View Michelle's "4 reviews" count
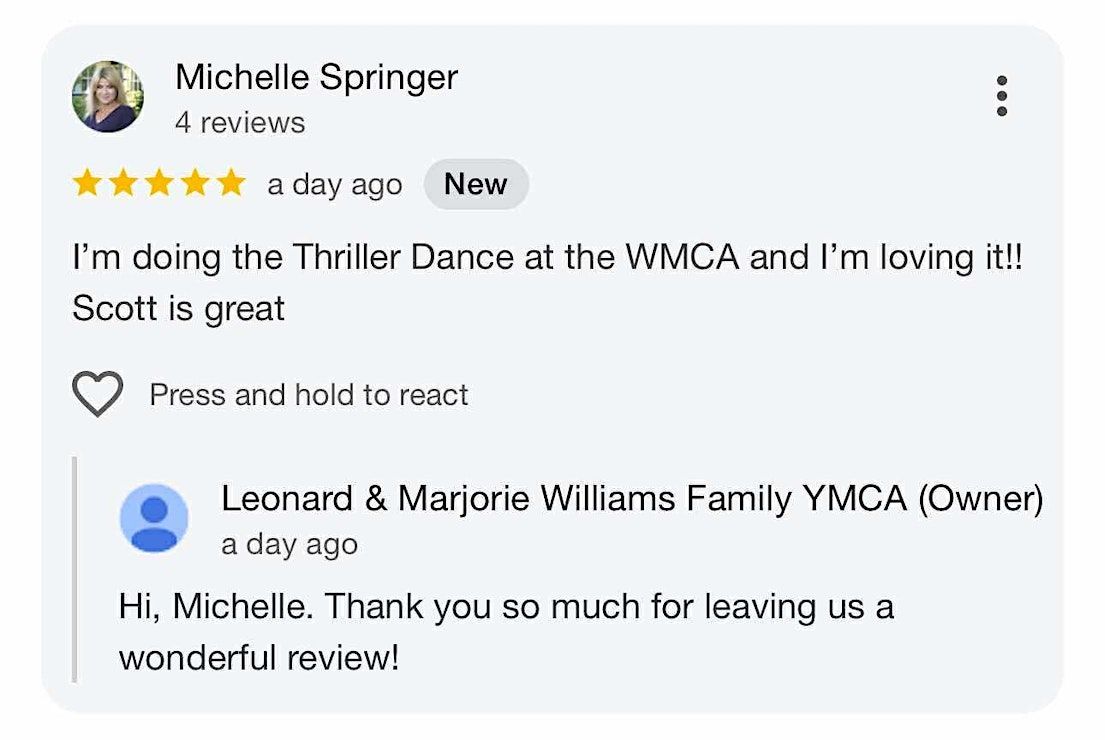1105x740 pixels. [240, 123]
